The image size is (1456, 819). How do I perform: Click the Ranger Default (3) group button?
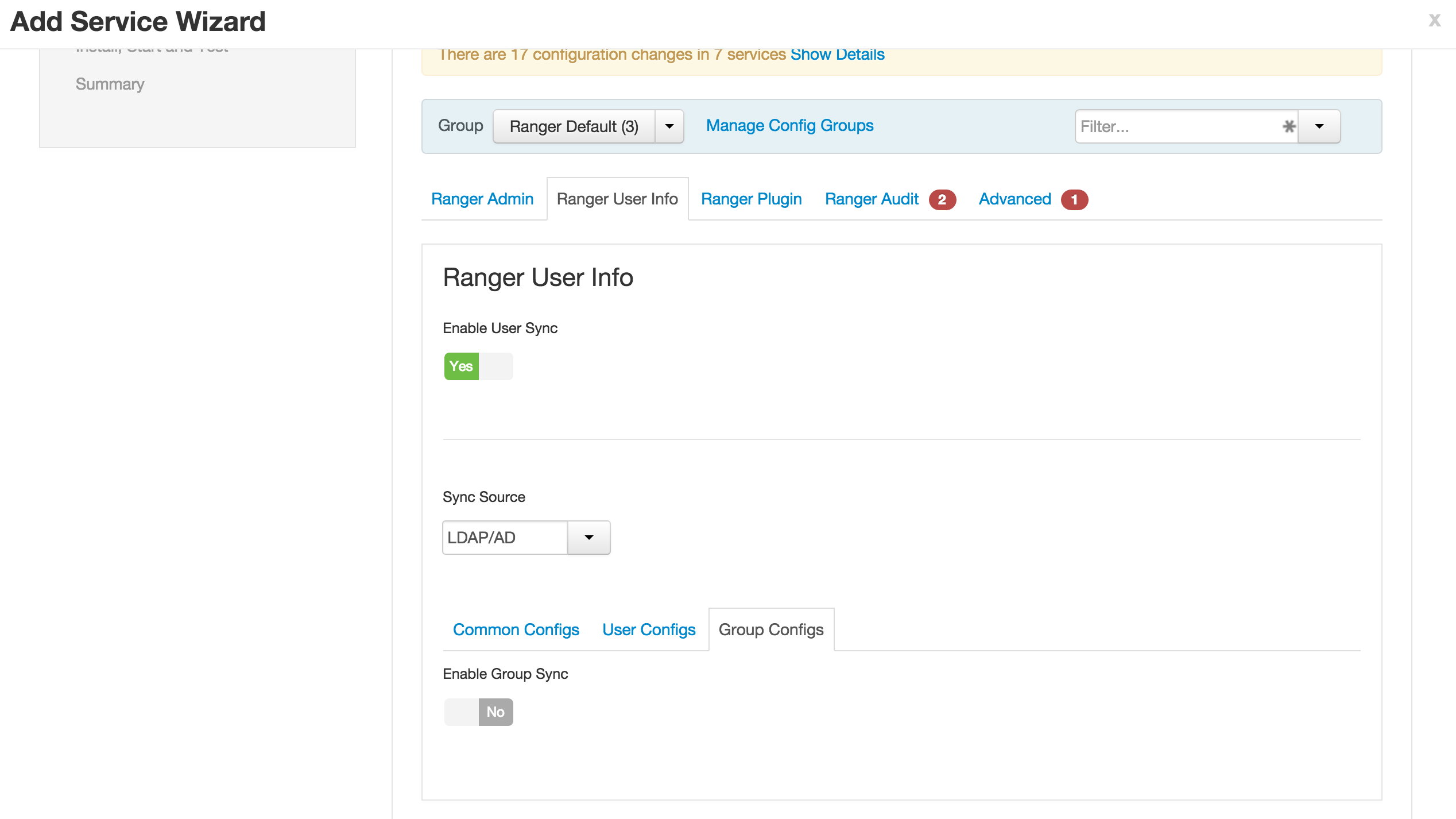[574, 126]
